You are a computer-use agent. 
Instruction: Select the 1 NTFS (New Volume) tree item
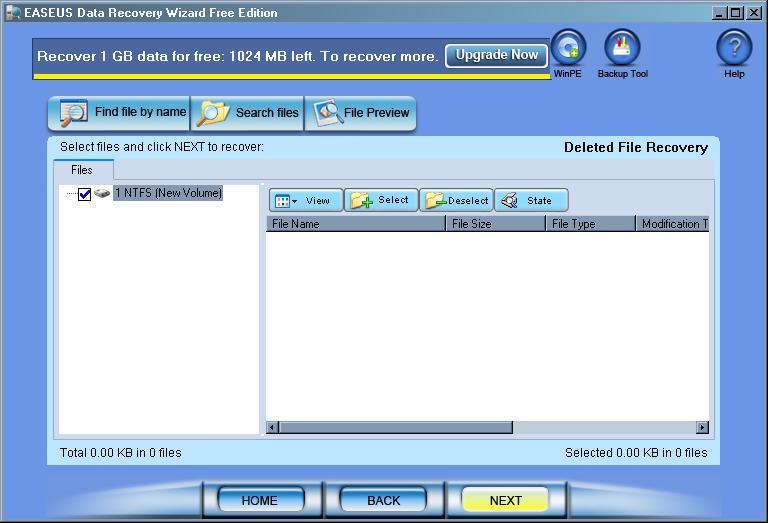point(168,193)
